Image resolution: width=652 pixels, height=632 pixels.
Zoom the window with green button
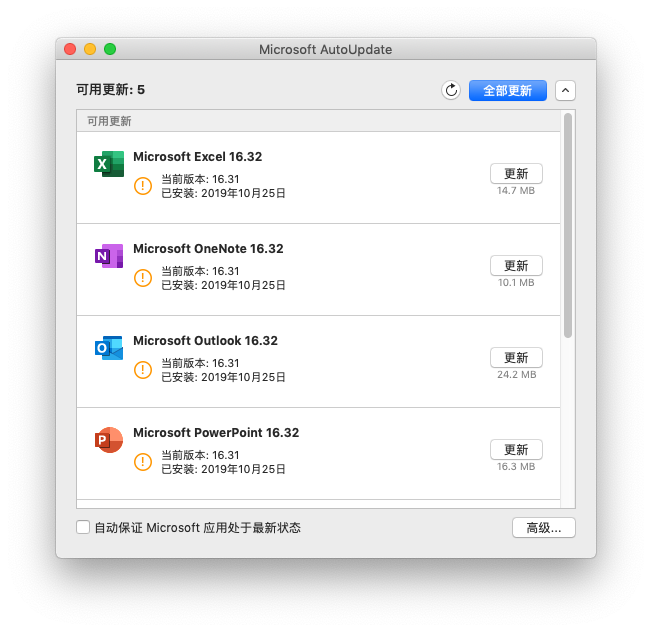click(110, 49)
